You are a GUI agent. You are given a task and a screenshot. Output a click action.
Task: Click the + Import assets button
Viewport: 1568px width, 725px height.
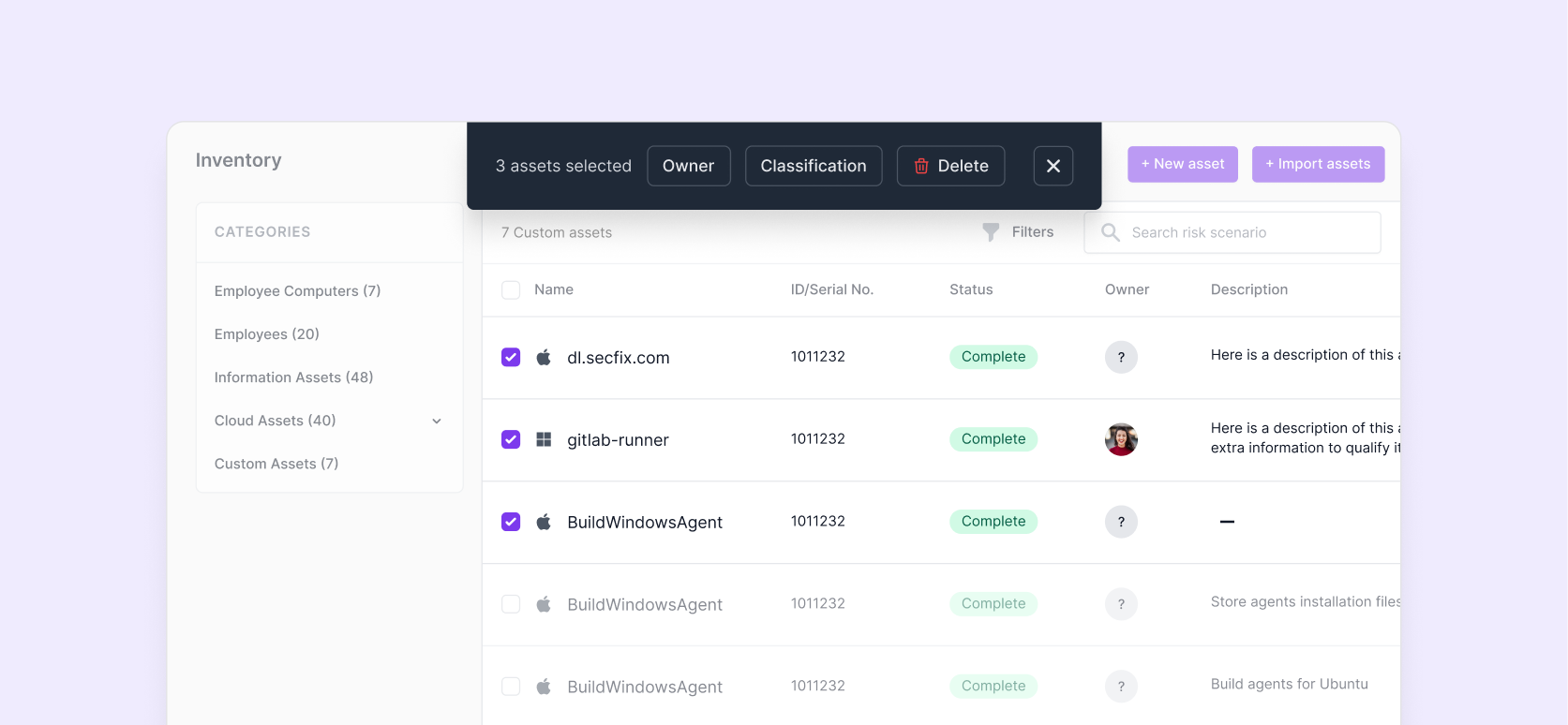pos(1319,164)
